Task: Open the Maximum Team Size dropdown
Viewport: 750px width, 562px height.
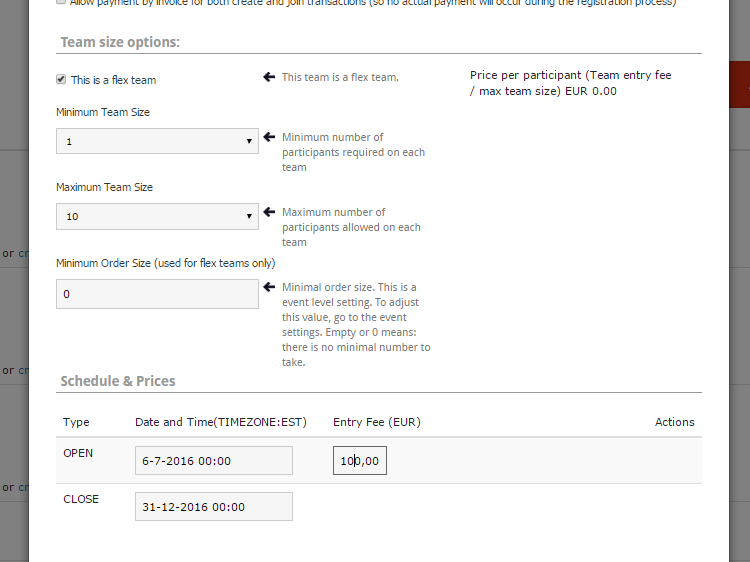Action: pos(157,216)
